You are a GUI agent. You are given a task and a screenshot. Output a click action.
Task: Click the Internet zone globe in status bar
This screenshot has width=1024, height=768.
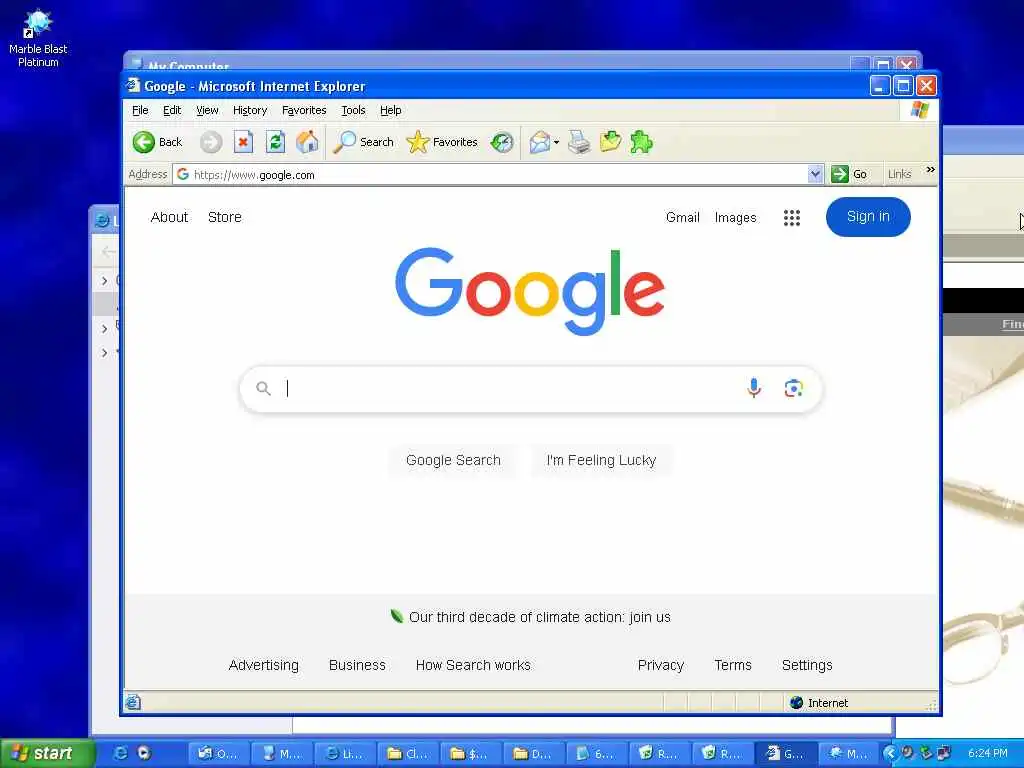796,703
